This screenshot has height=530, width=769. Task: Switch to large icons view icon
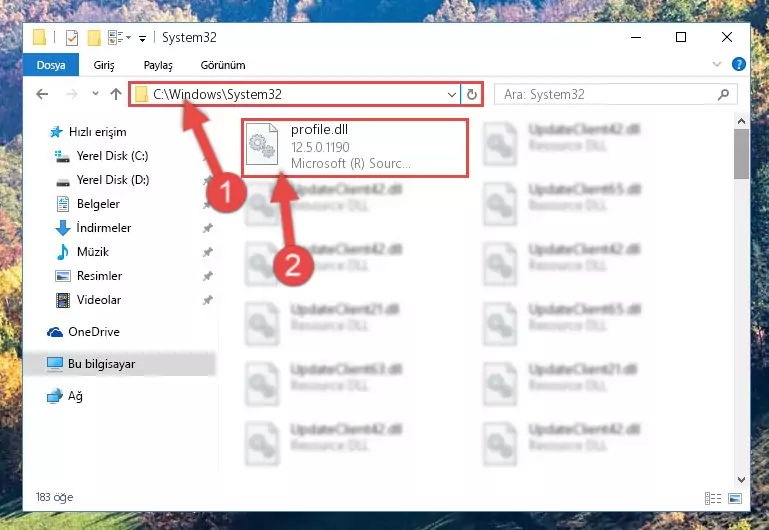(x=735, y=499)
